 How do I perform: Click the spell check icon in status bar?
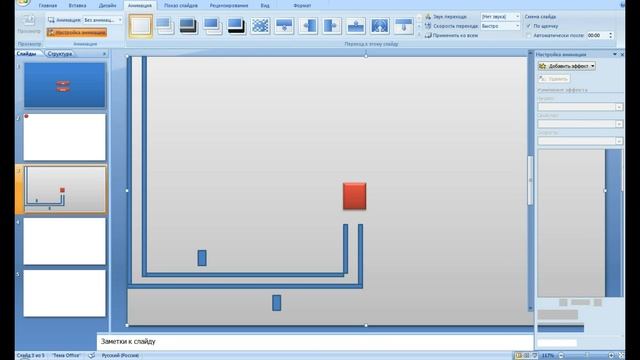91,356
